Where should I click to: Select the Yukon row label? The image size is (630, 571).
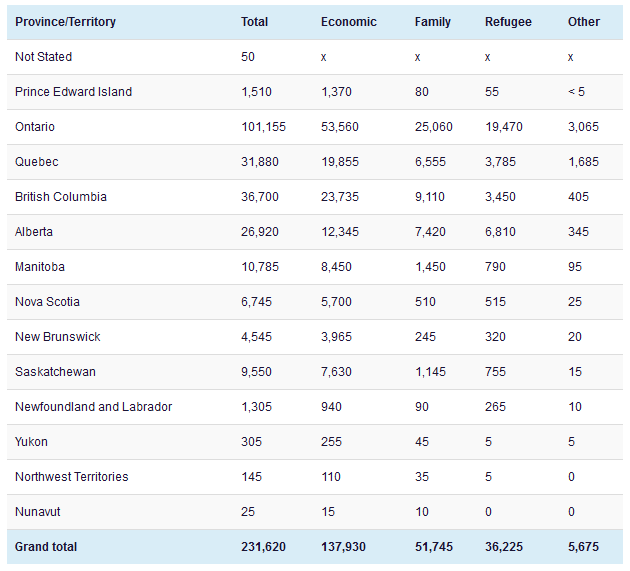coord(31,442)
